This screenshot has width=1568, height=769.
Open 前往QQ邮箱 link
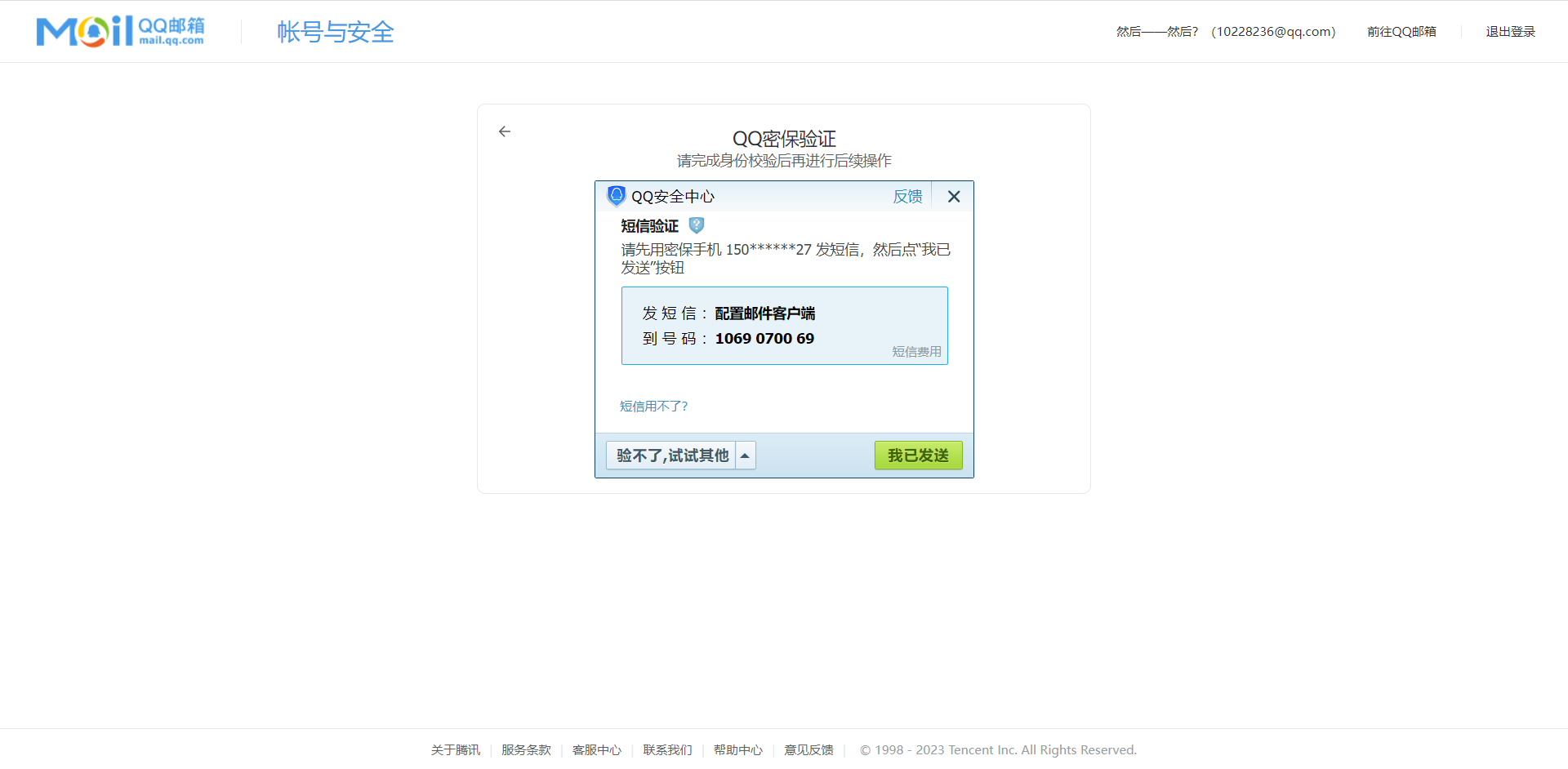point(1401,32)
